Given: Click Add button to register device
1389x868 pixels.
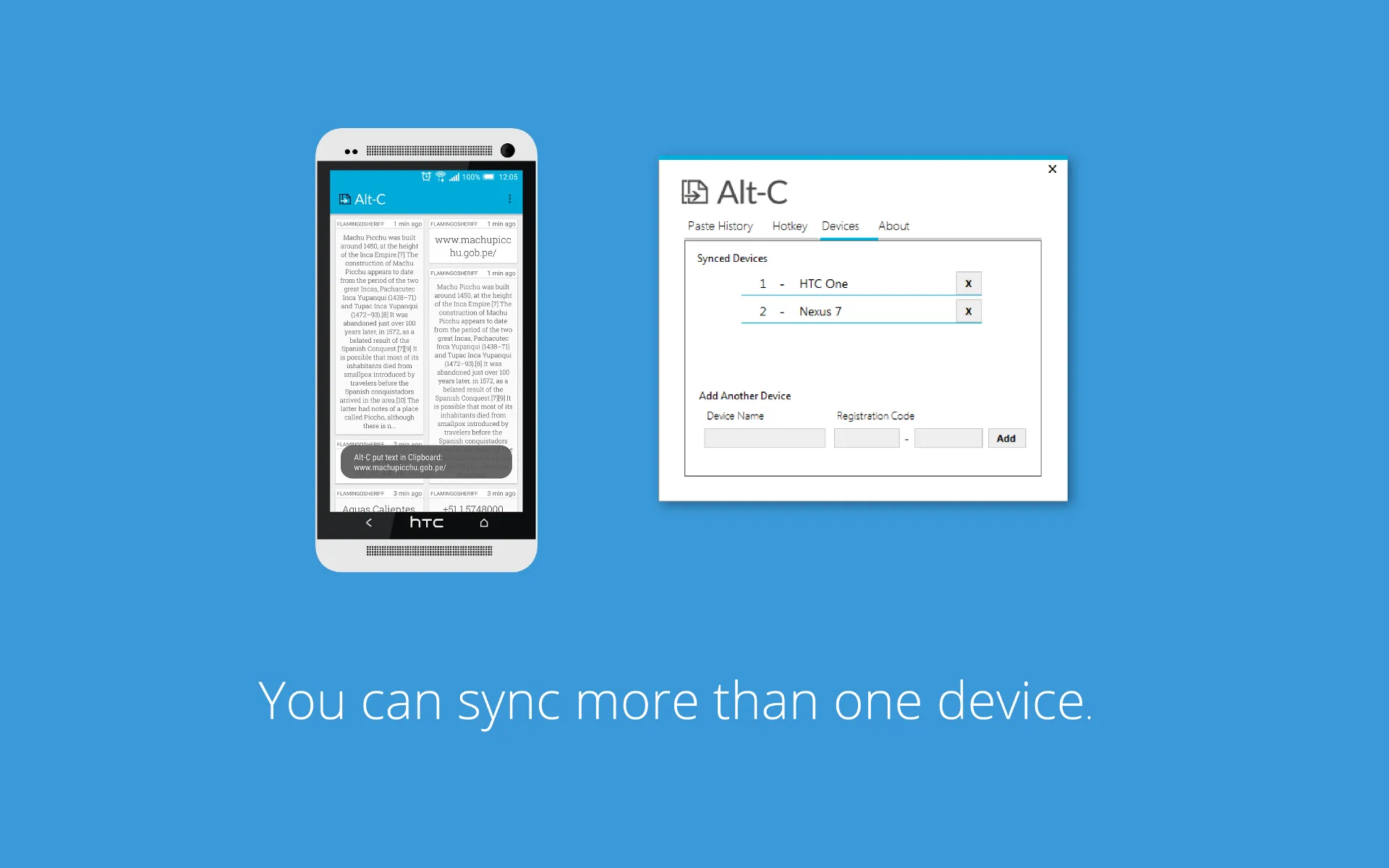Looking at the screenshot, I should tap(1006, 438).
